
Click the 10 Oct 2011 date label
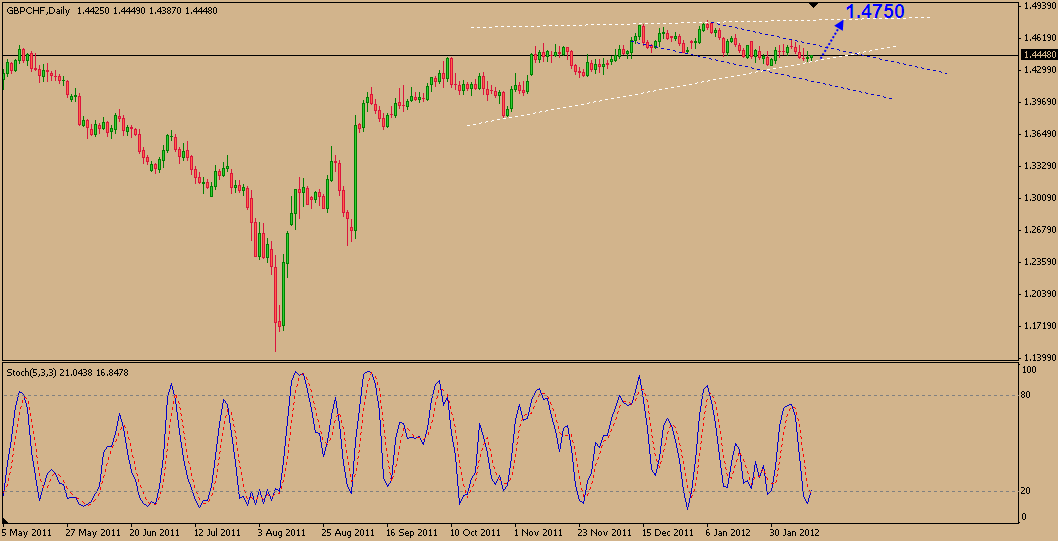474,530
